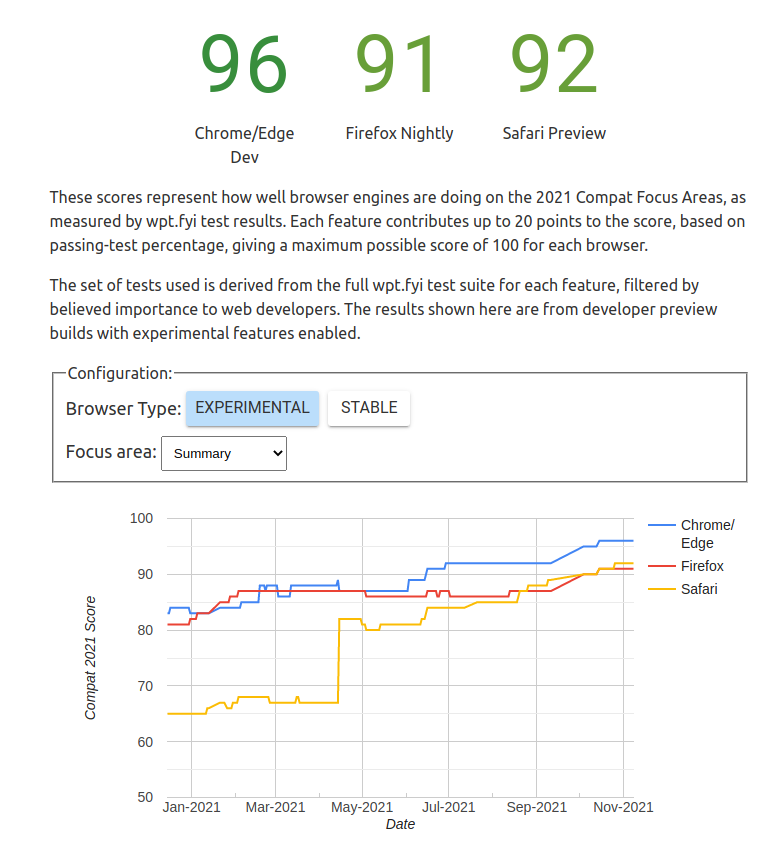Click the score 96 for Chrome/Edge
Viewport: 782px width, 860px height.
coord(244,64)
